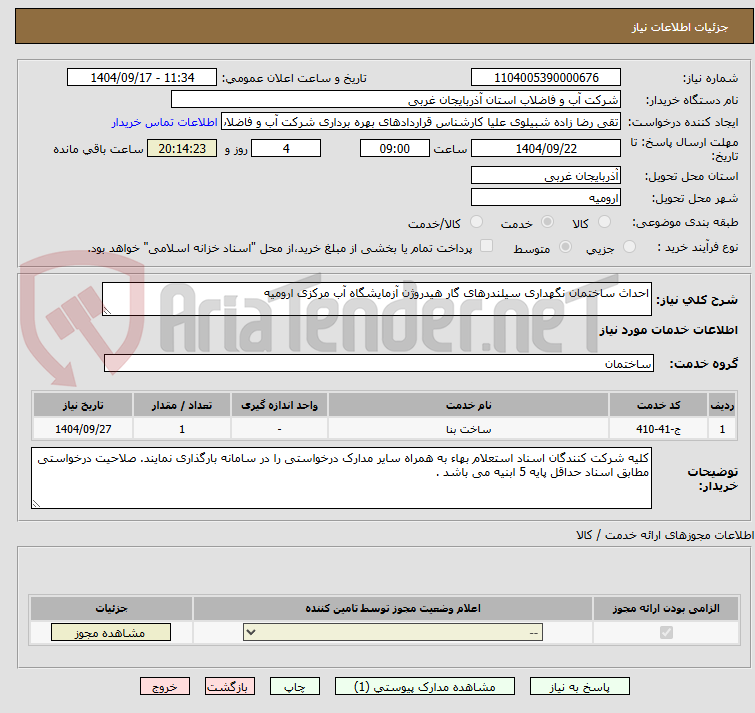Click the اطلاعات مجوزهای ارائه خدمت / کالا heading
This screenshot has height=713, width=755.
pyautogui.click(x=664, y=535)
